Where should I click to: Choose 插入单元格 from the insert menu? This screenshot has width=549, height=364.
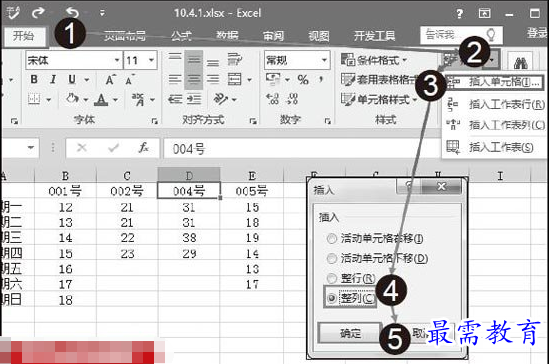pyautogui.click(x=494, y=82)
